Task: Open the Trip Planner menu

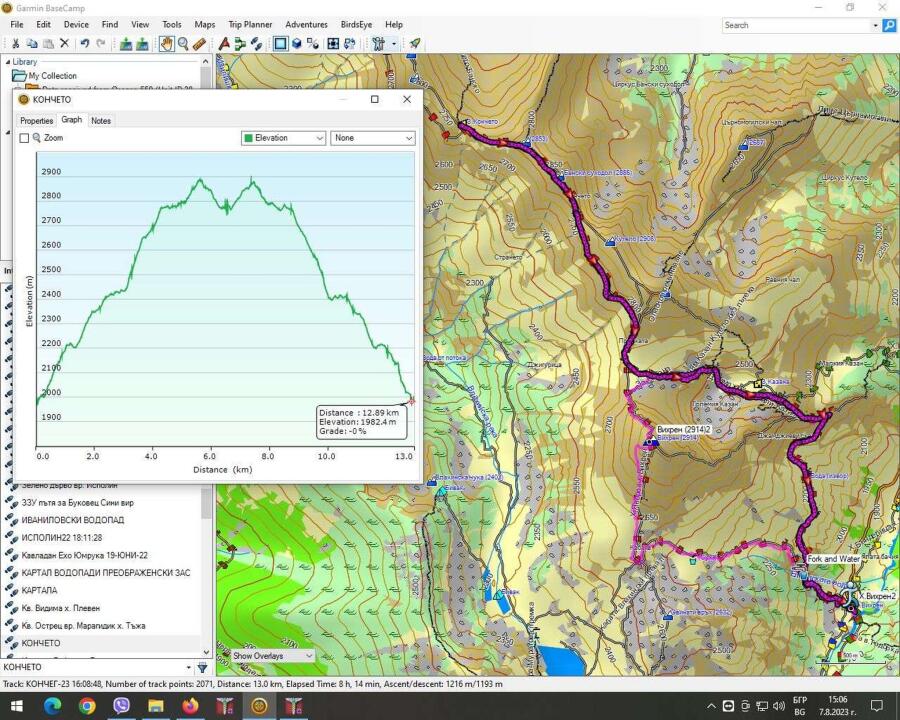Action: (250, 25)
